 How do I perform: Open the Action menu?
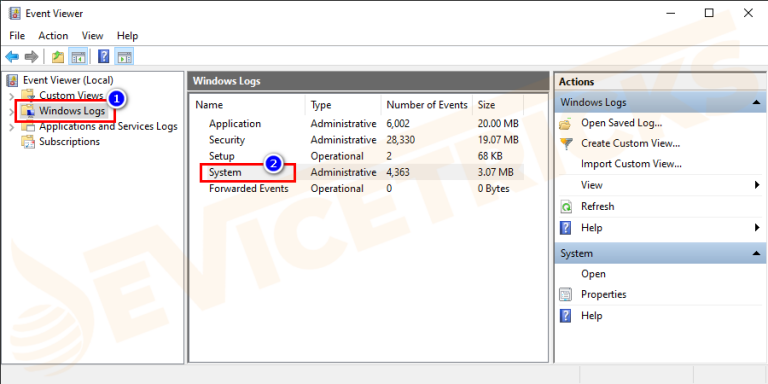pos(53,36)
